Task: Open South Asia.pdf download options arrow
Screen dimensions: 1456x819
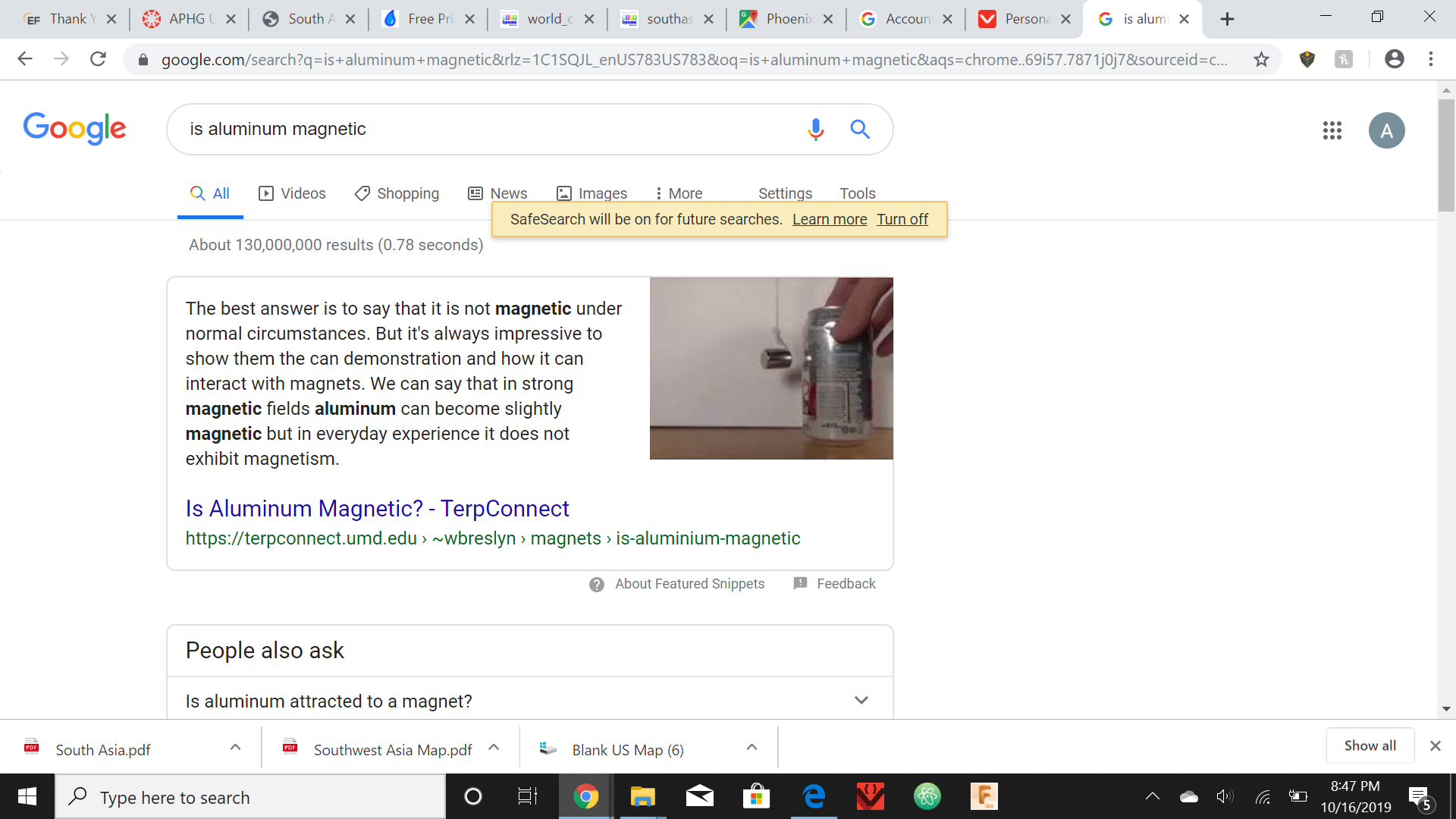Action: (x=235, y=748)
